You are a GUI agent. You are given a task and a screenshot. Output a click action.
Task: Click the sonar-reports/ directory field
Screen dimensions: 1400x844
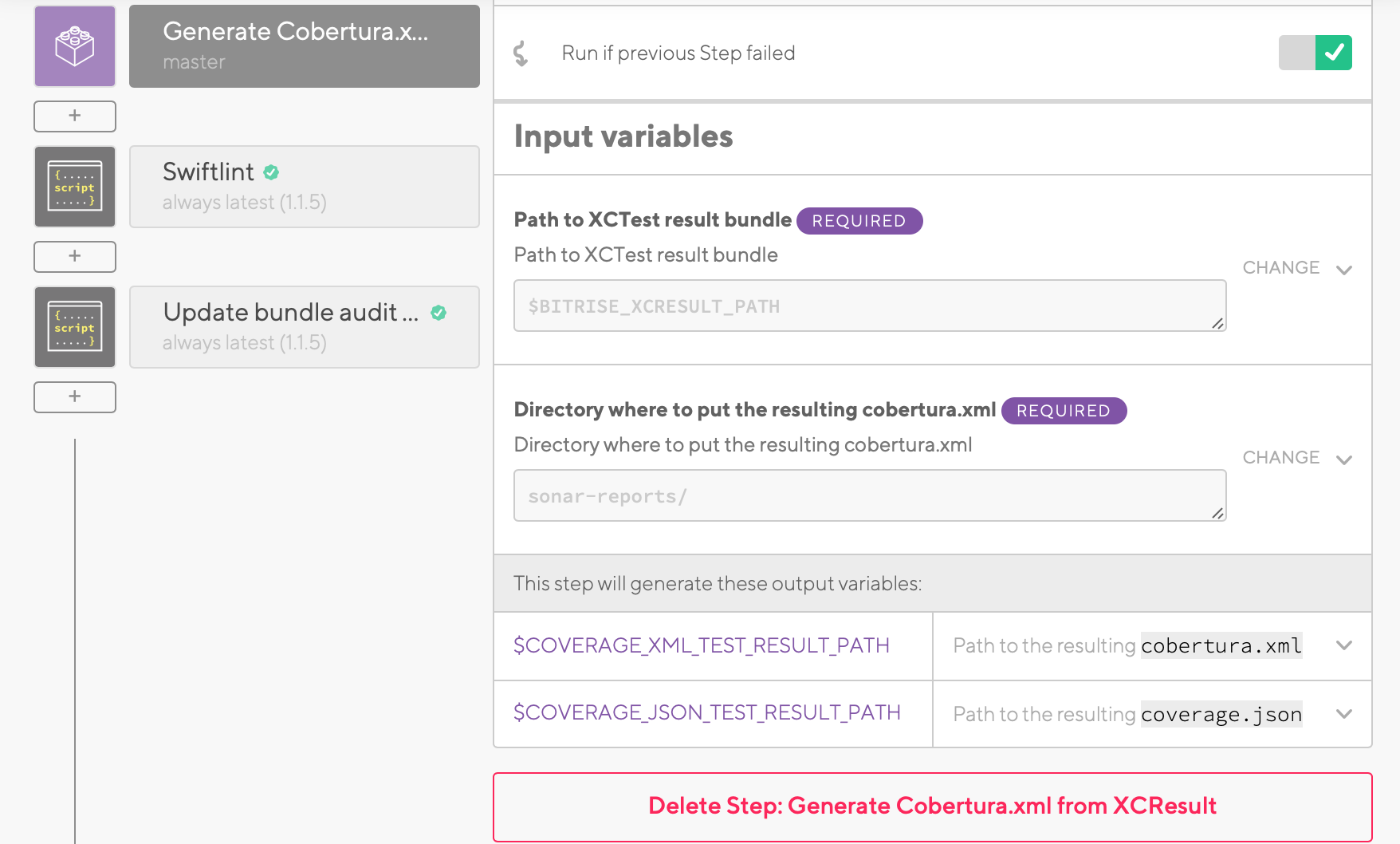pos(869,495)
